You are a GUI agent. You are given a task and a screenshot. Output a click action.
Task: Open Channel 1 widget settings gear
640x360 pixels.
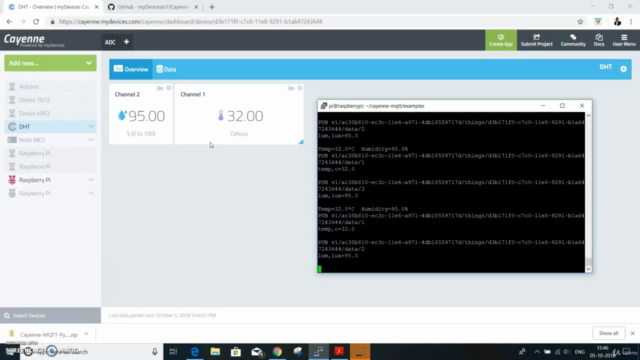[x=300, y=88]
